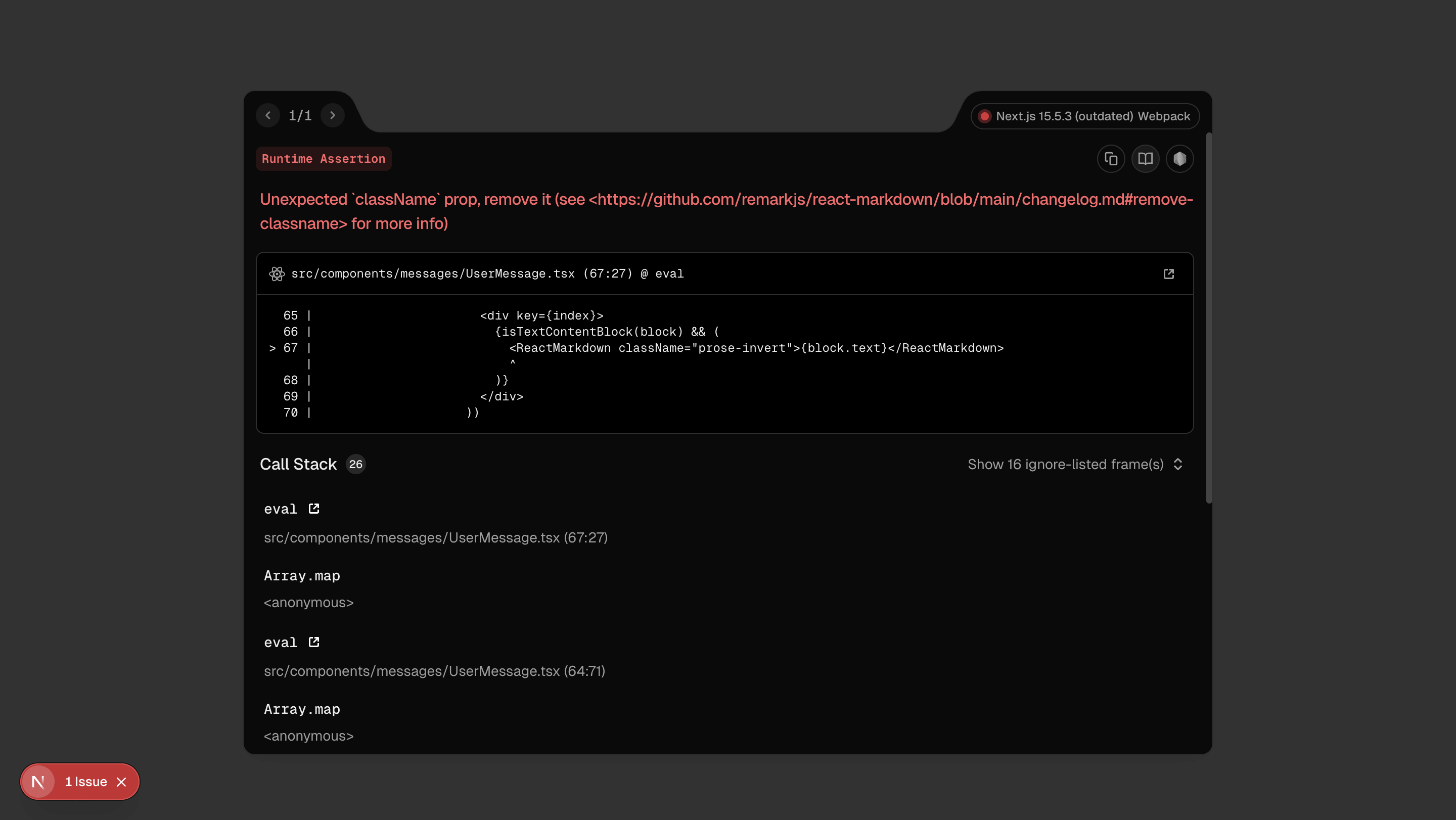Open Next.js docs book icon
This screenshot has width=1456, height=820.
pos(1145,159)
